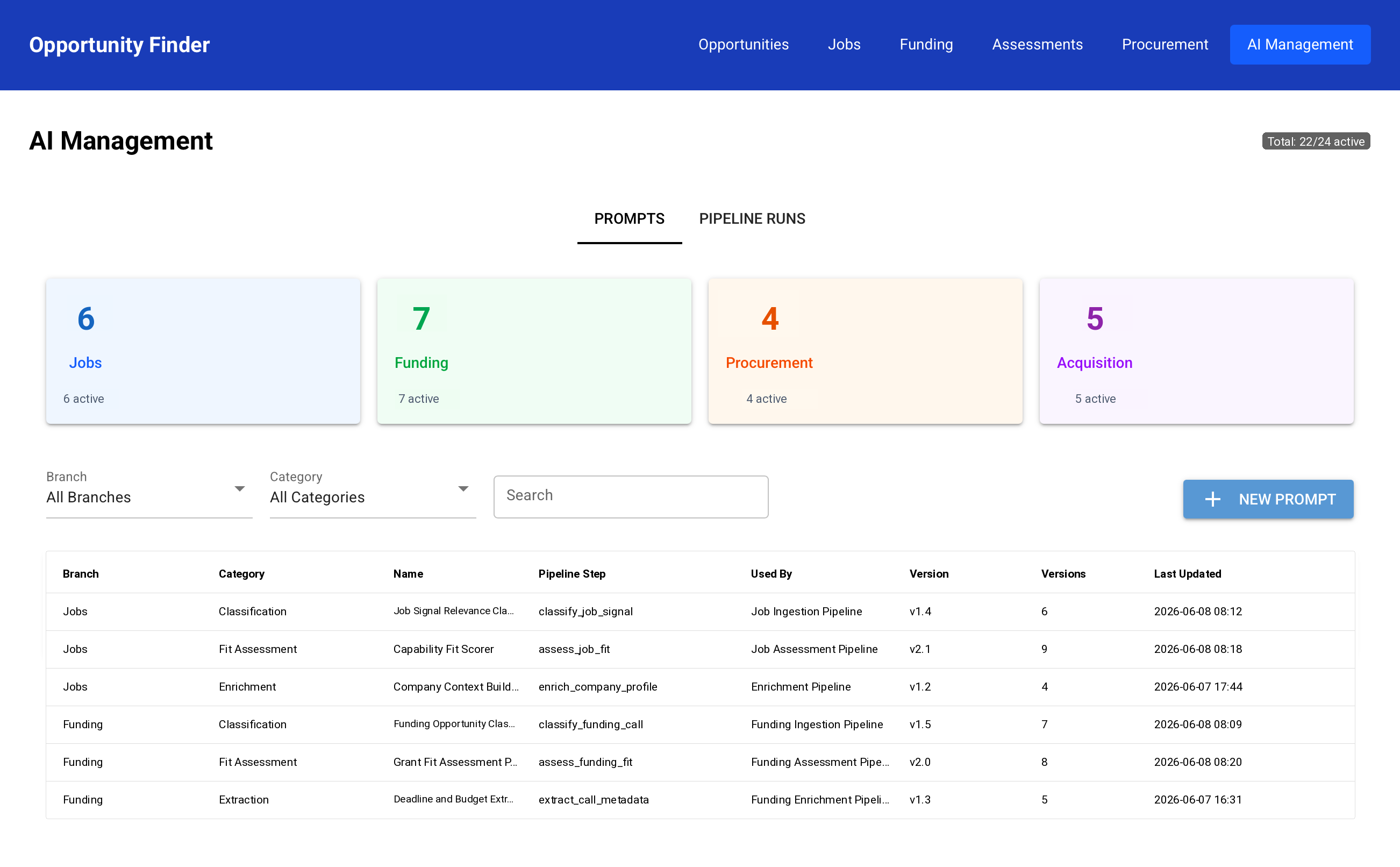
Task: Click the Opportunity Finder logo title
Action: click(119, 45)
